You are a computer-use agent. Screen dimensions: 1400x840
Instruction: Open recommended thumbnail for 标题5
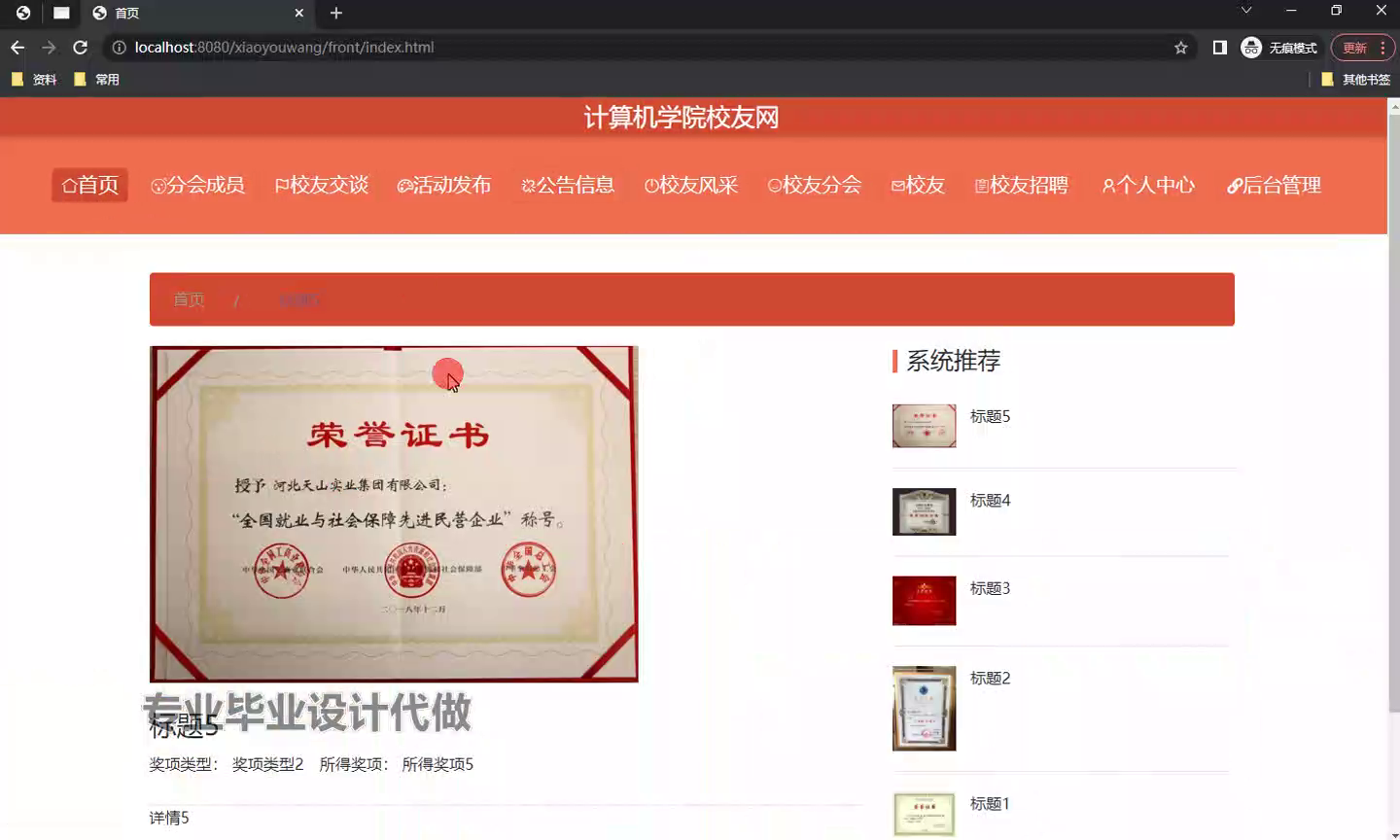click(924, 426)
